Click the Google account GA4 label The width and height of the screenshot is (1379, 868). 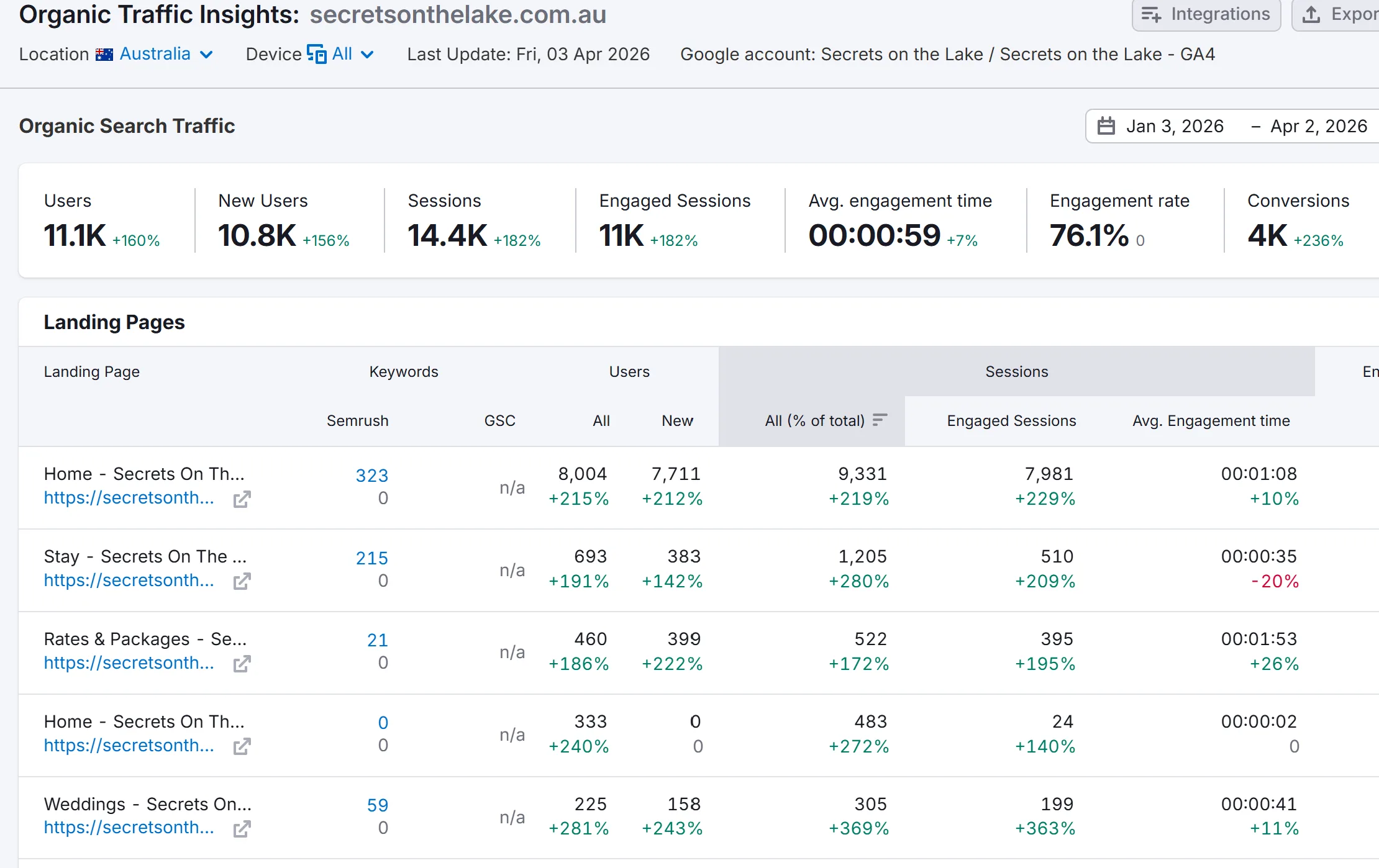tap(948, 55)
